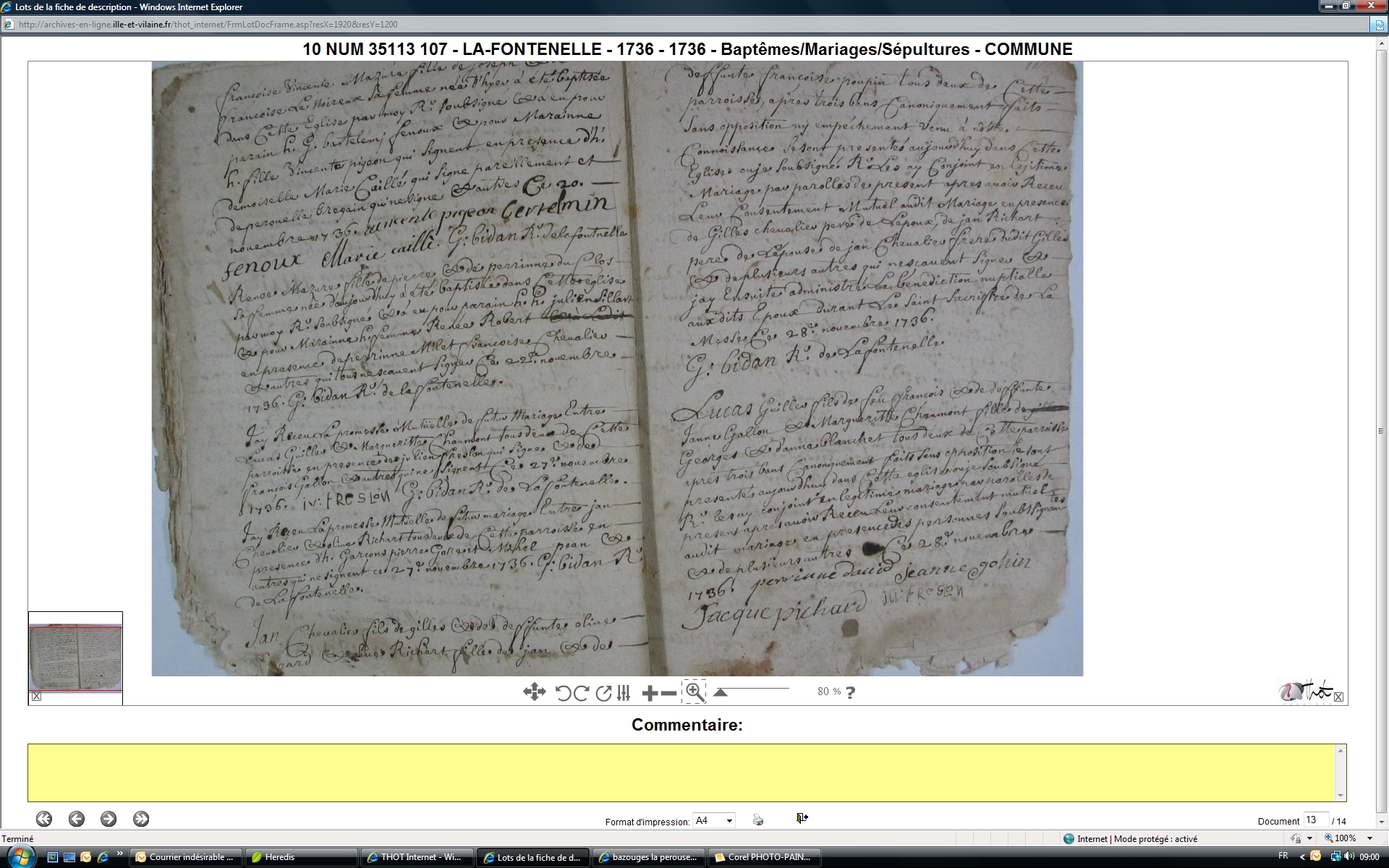Switch to THOT Internet taskbar window

point(418,857)
